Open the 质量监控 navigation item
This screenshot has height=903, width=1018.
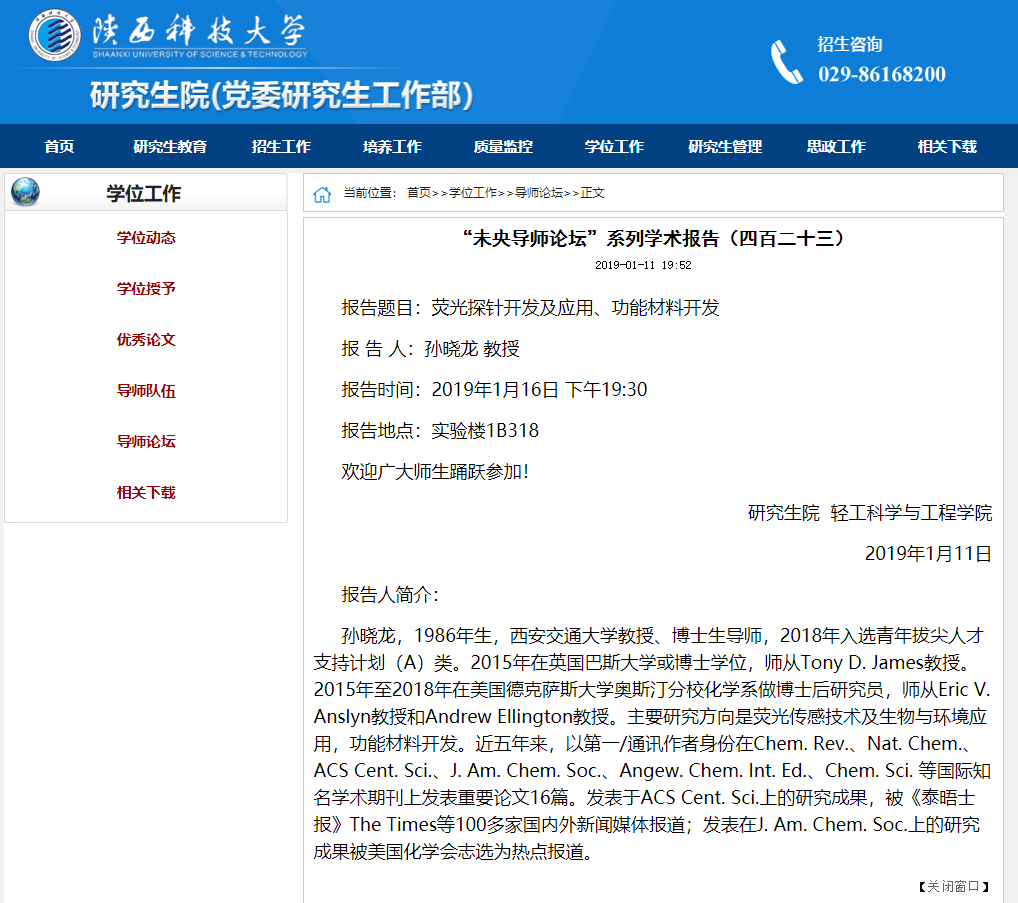click(x=503, y=146)
